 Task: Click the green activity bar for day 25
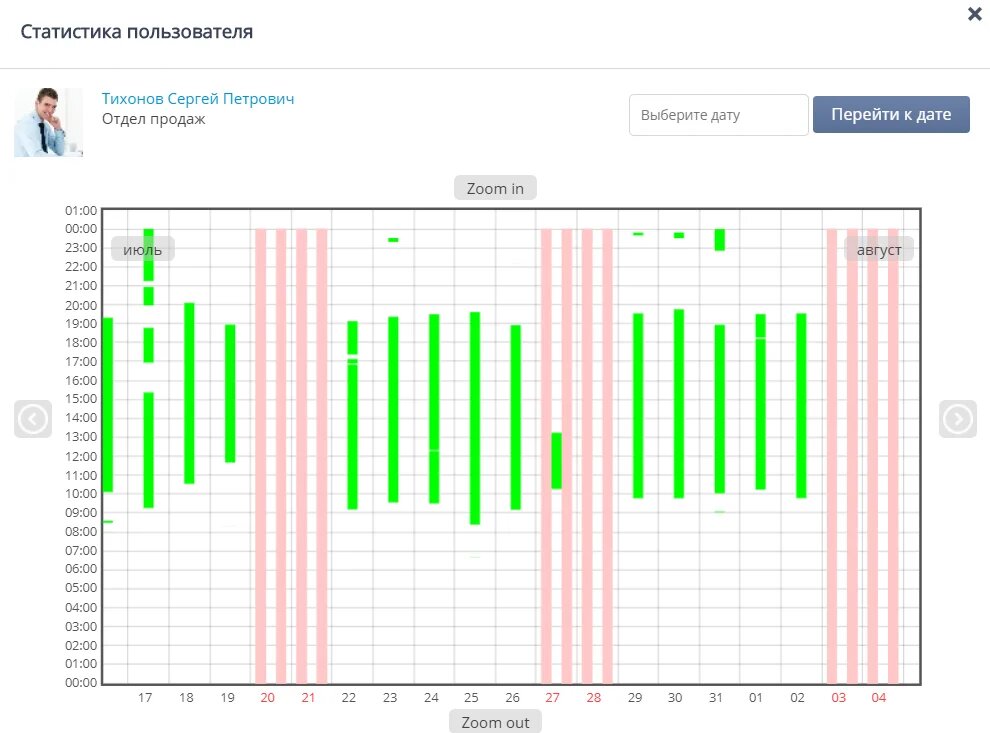[475, 418]
